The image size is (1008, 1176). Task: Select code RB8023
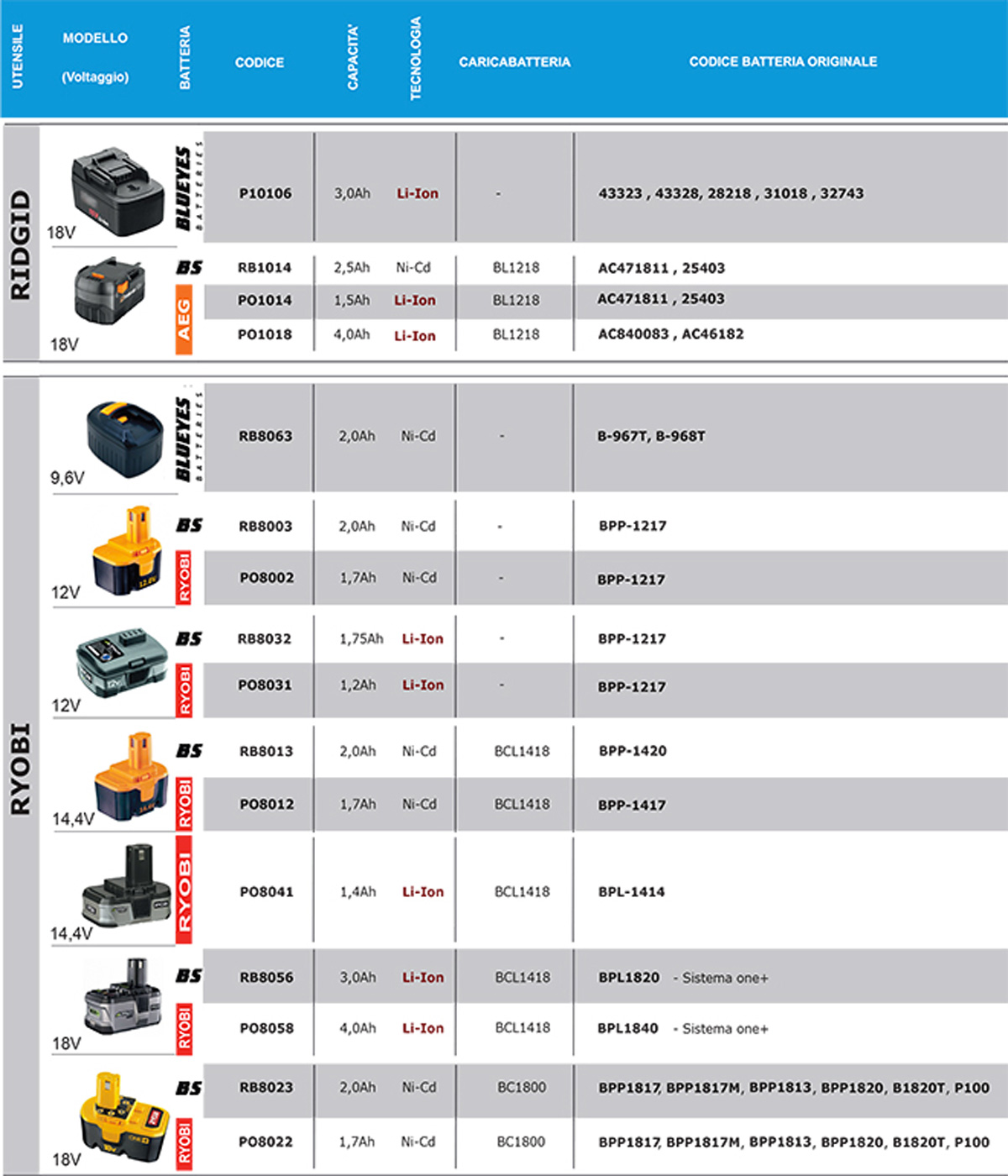click(266, 1088)
